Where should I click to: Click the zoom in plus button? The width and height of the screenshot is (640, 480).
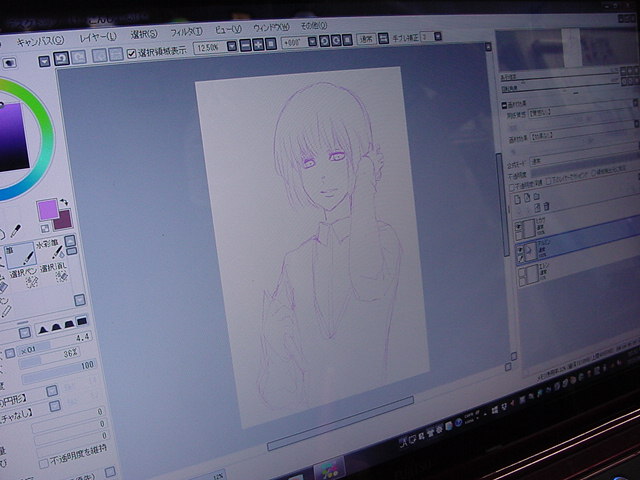point(258,44)
